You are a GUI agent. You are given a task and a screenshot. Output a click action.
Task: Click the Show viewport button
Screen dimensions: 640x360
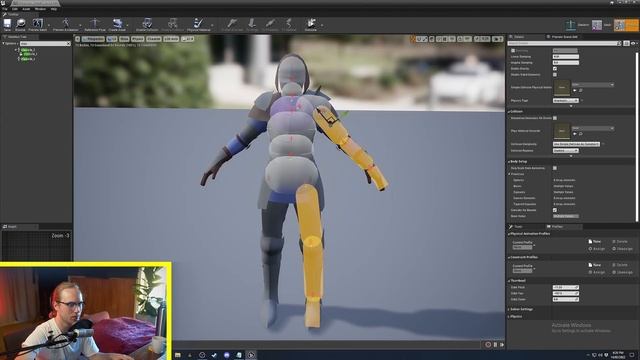coord(124,39)
